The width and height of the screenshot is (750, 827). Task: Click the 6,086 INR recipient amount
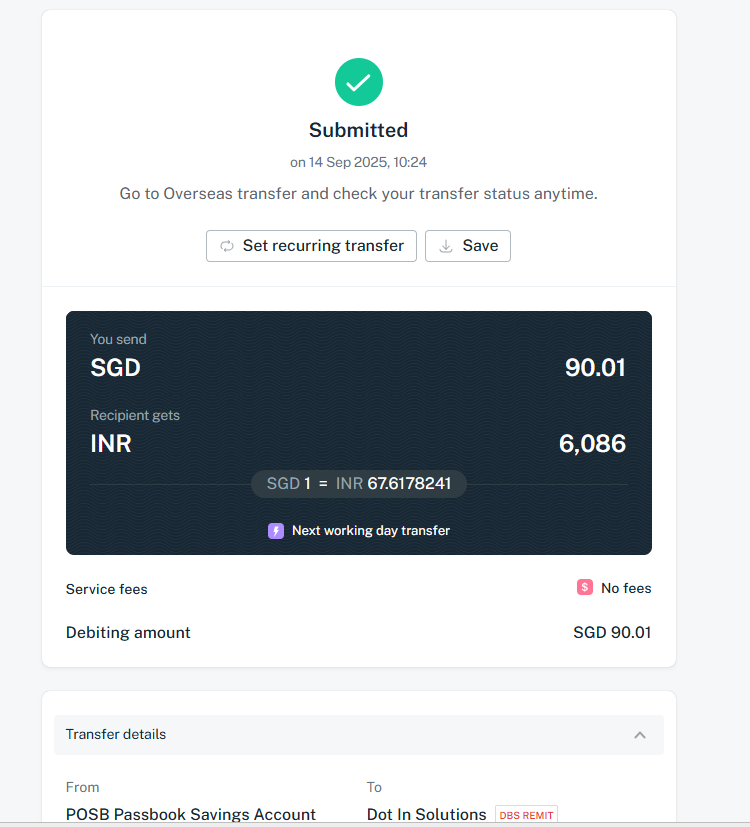tap(592, 444)
